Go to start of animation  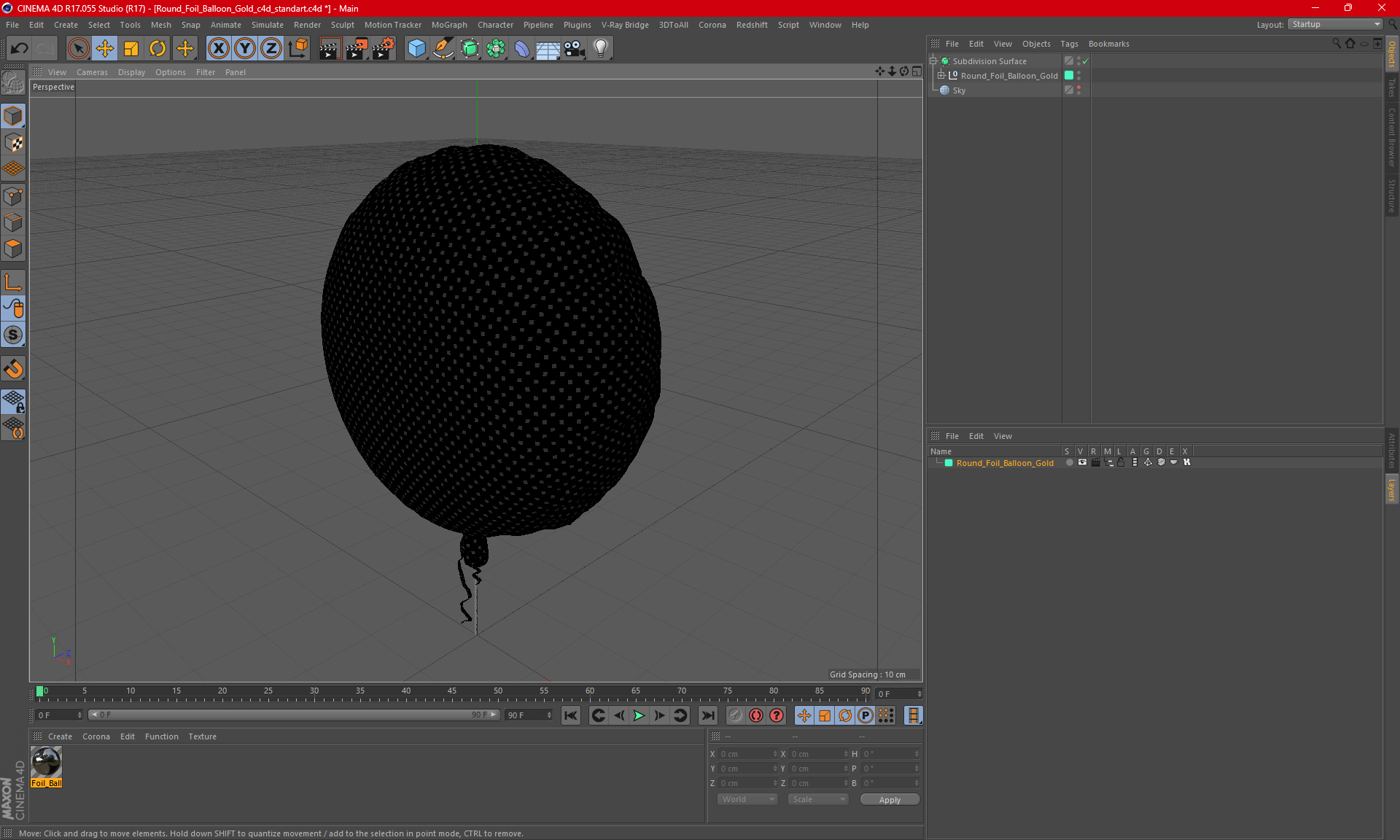pyautogui.click(x=571, y=715)
